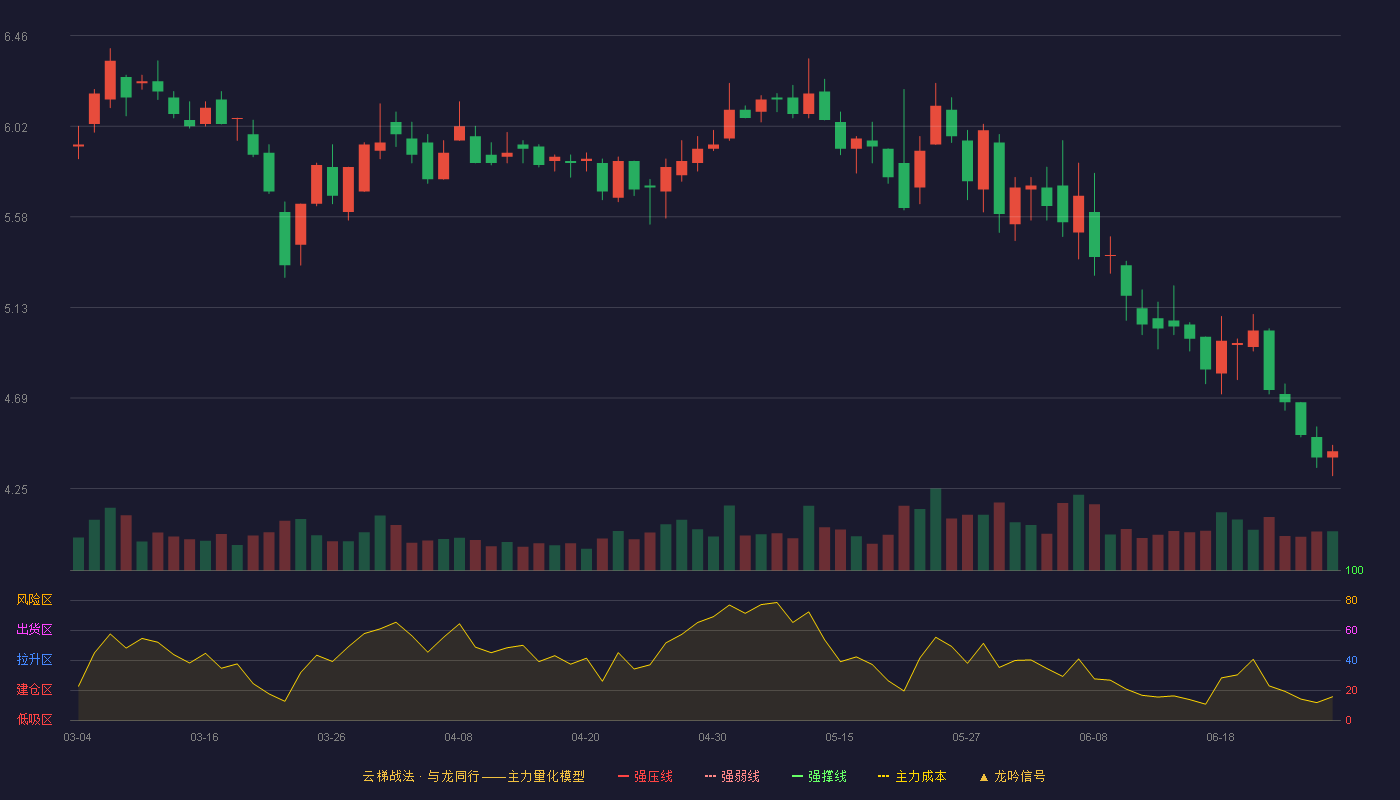Viewport: 1400px width, 800px height.
Task: Toggle the 强压线 legend item
Action: coord(645,776)
